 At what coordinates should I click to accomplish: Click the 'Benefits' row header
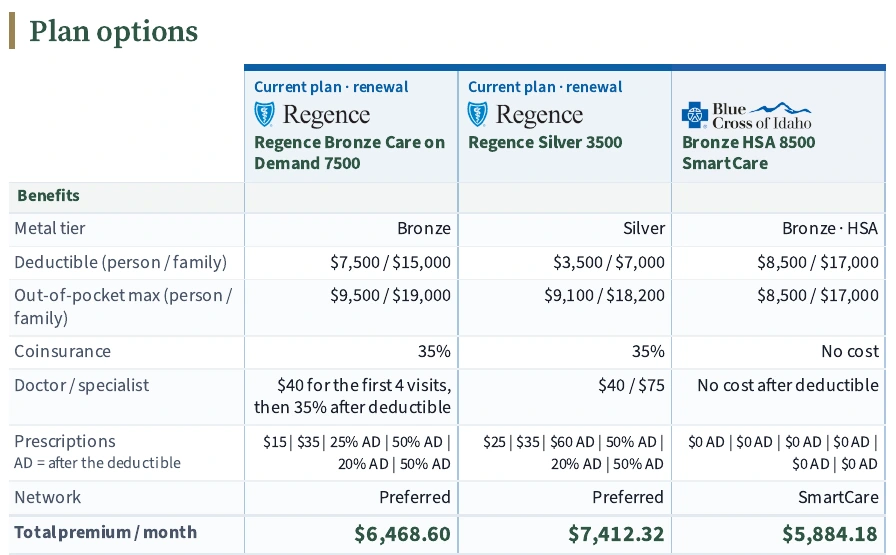(48, 195)
